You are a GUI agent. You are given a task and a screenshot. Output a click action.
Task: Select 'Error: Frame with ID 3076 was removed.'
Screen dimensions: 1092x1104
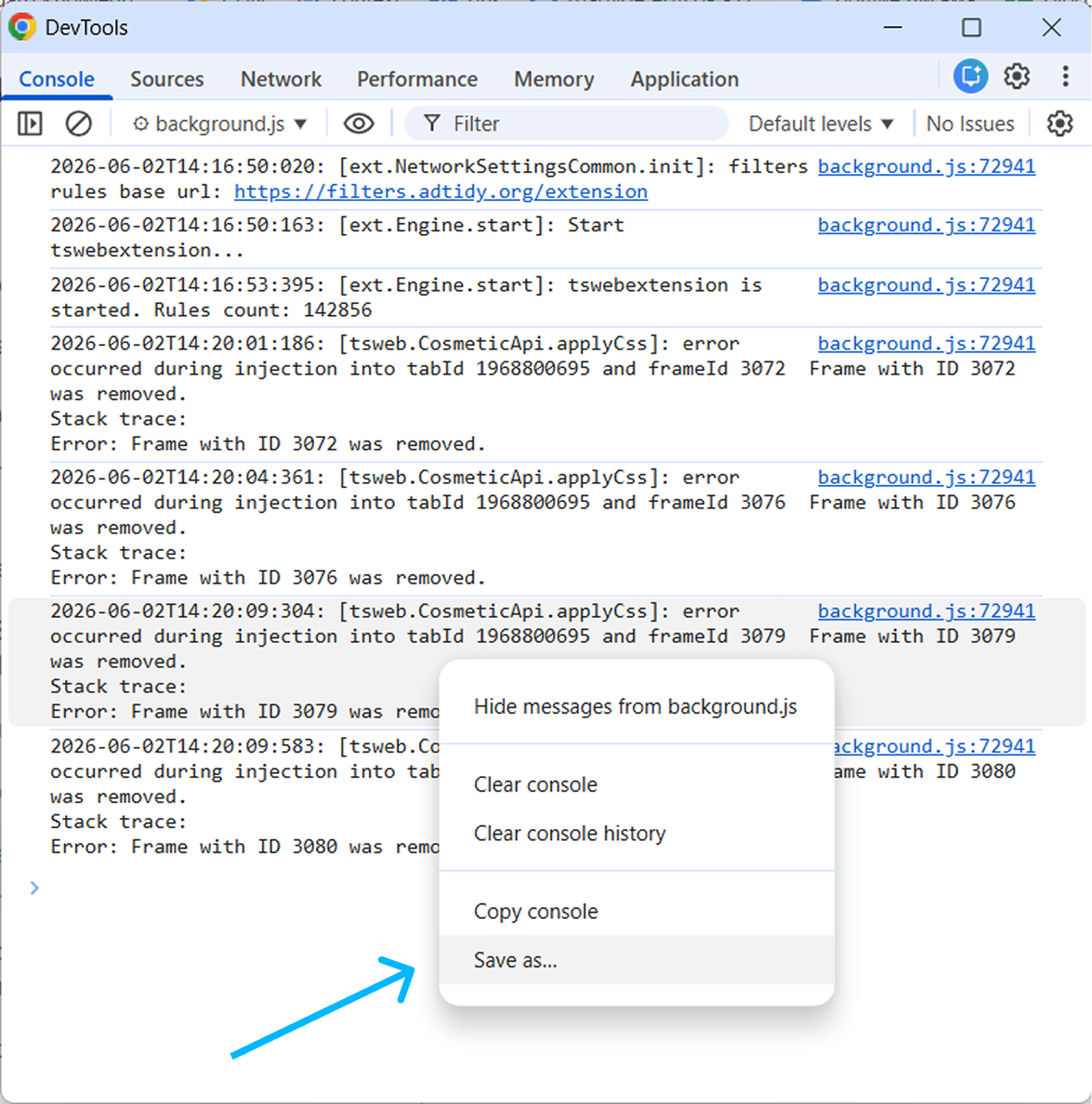point(269,577)
